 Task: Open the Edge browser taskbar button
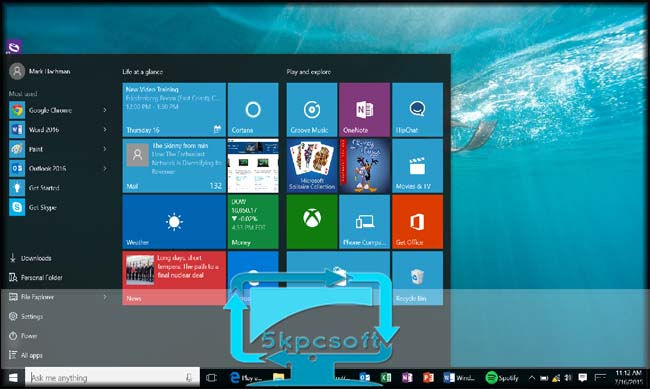point(245,377)
